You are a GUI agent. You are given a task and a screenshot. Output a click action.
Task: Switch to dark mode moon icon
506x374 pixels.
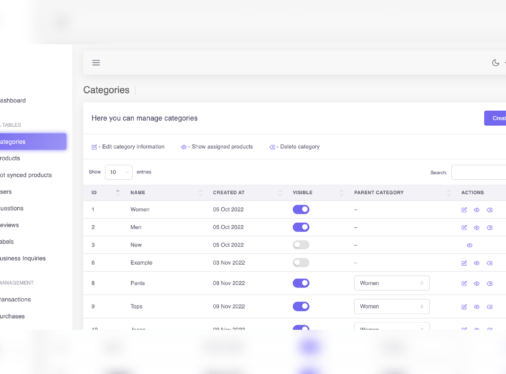coord(495,63)
